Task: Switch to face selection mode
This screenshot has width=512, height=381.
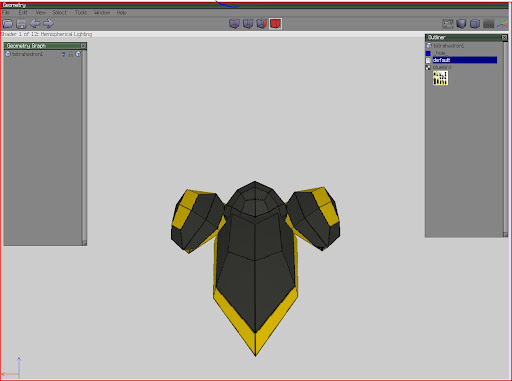Action: pyautogui.click(x=262, y=24)
